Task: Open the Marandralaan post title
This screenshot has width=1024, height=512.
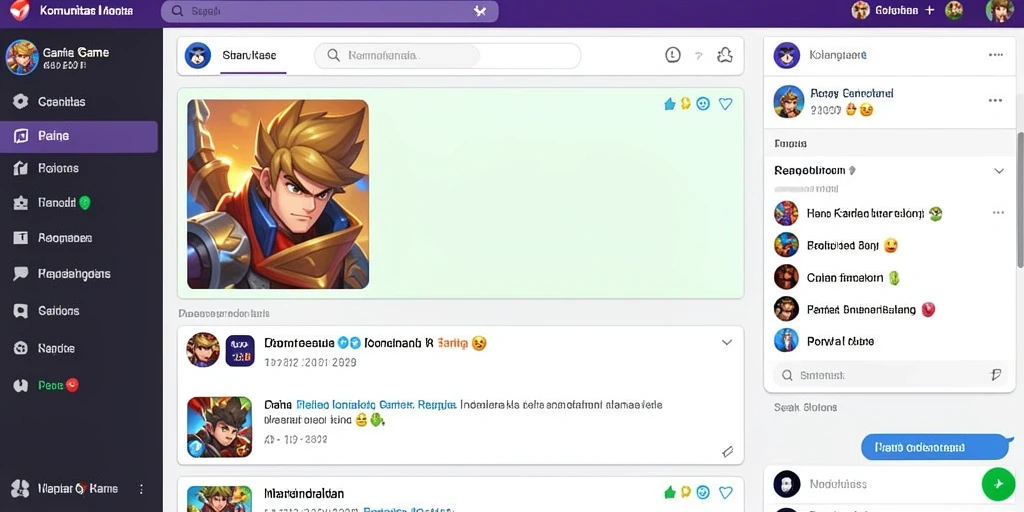Action: coord(304,493)
